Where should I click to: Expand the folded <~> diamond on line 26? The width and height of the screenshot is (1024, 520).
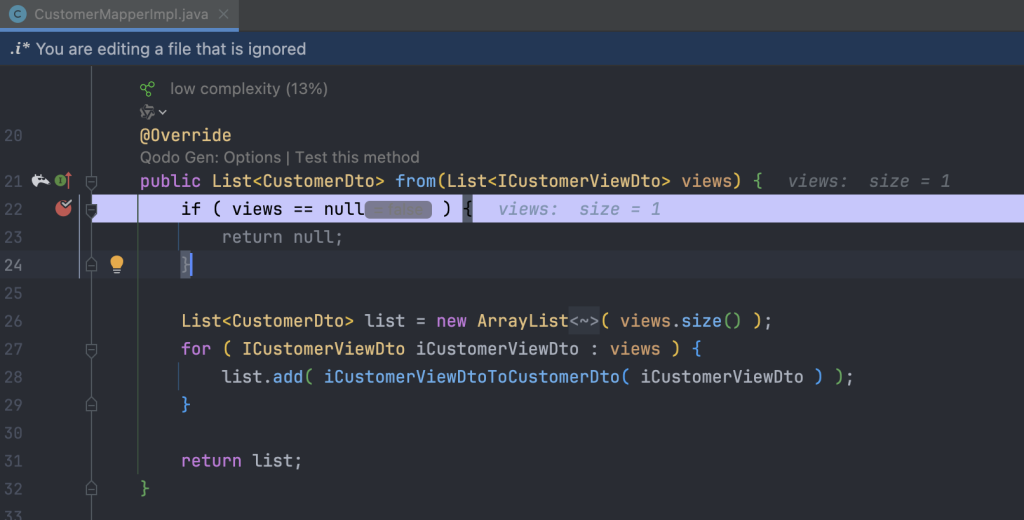(x=584, y=321)
